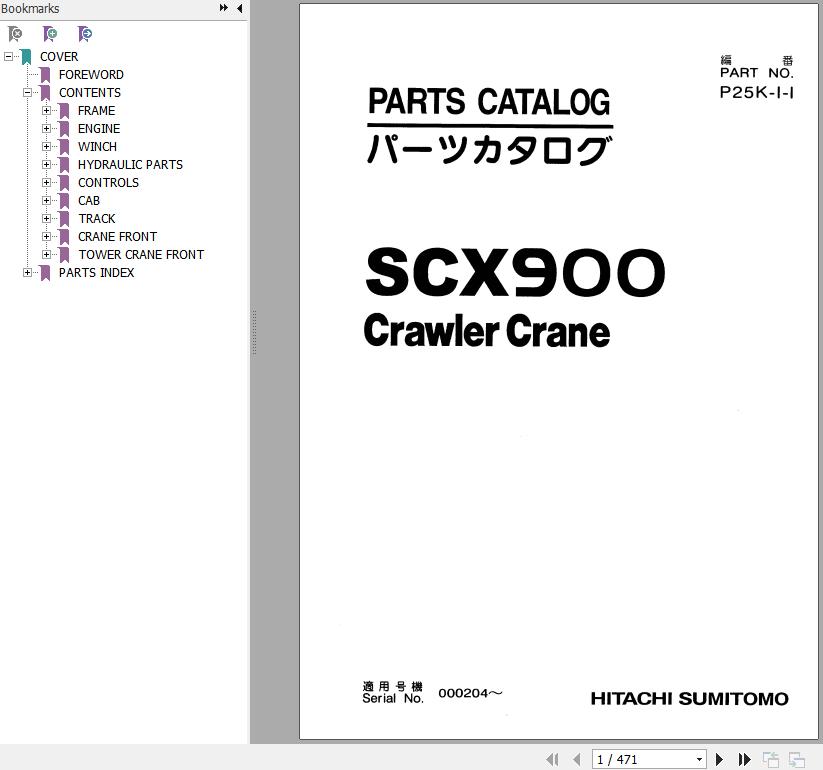Image resolution: width=823 pixels, height=770 pixels.
Task: Open the FRAME bookmark label
Action: coord(97,111)
